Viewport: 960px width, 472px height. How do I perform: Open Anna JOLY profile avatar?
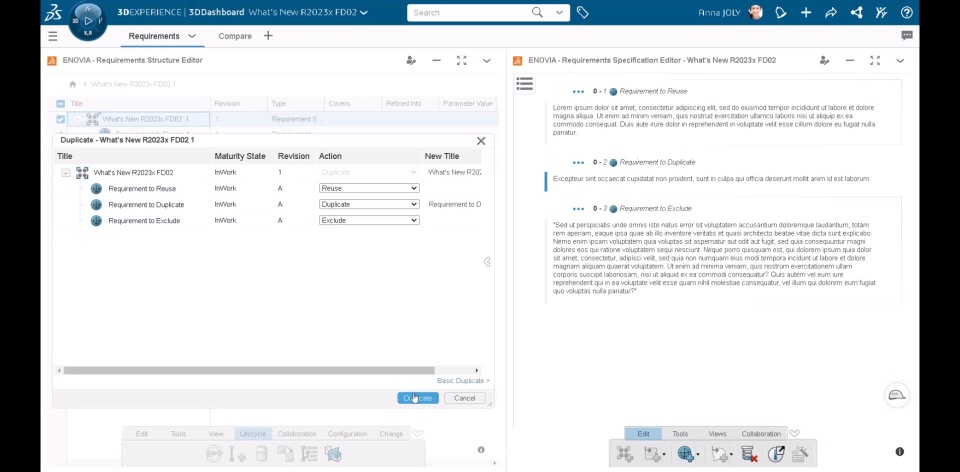pos(756,12)
